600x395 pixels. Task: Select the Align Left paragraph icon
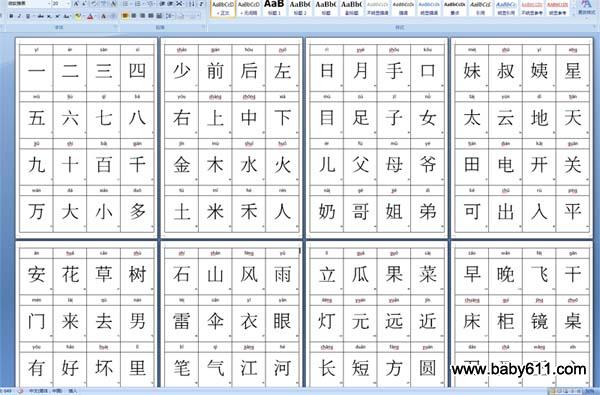point(125,16)
